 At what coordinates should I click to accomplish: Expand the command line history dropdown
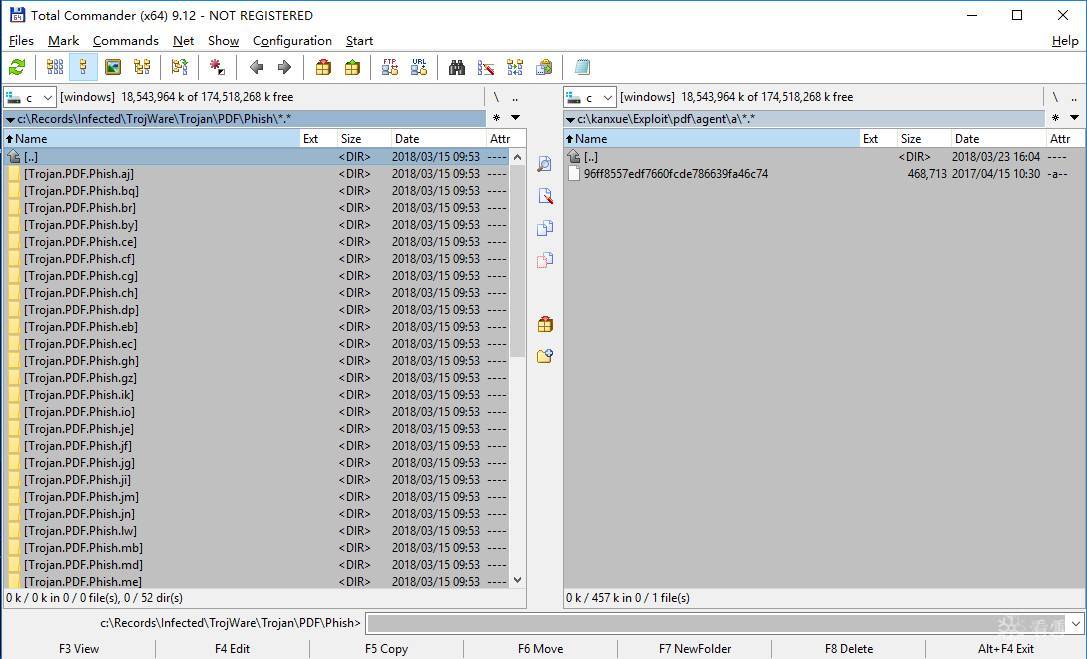click(1076, 623)
